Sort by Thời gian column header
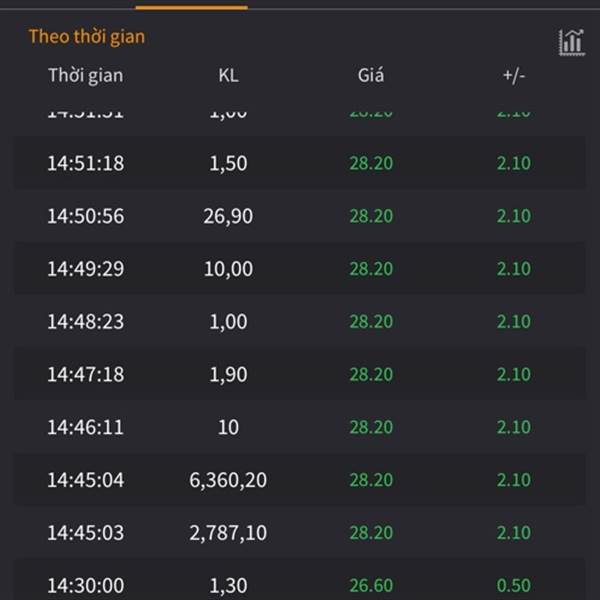600x600 pixels. click(86, 75)
